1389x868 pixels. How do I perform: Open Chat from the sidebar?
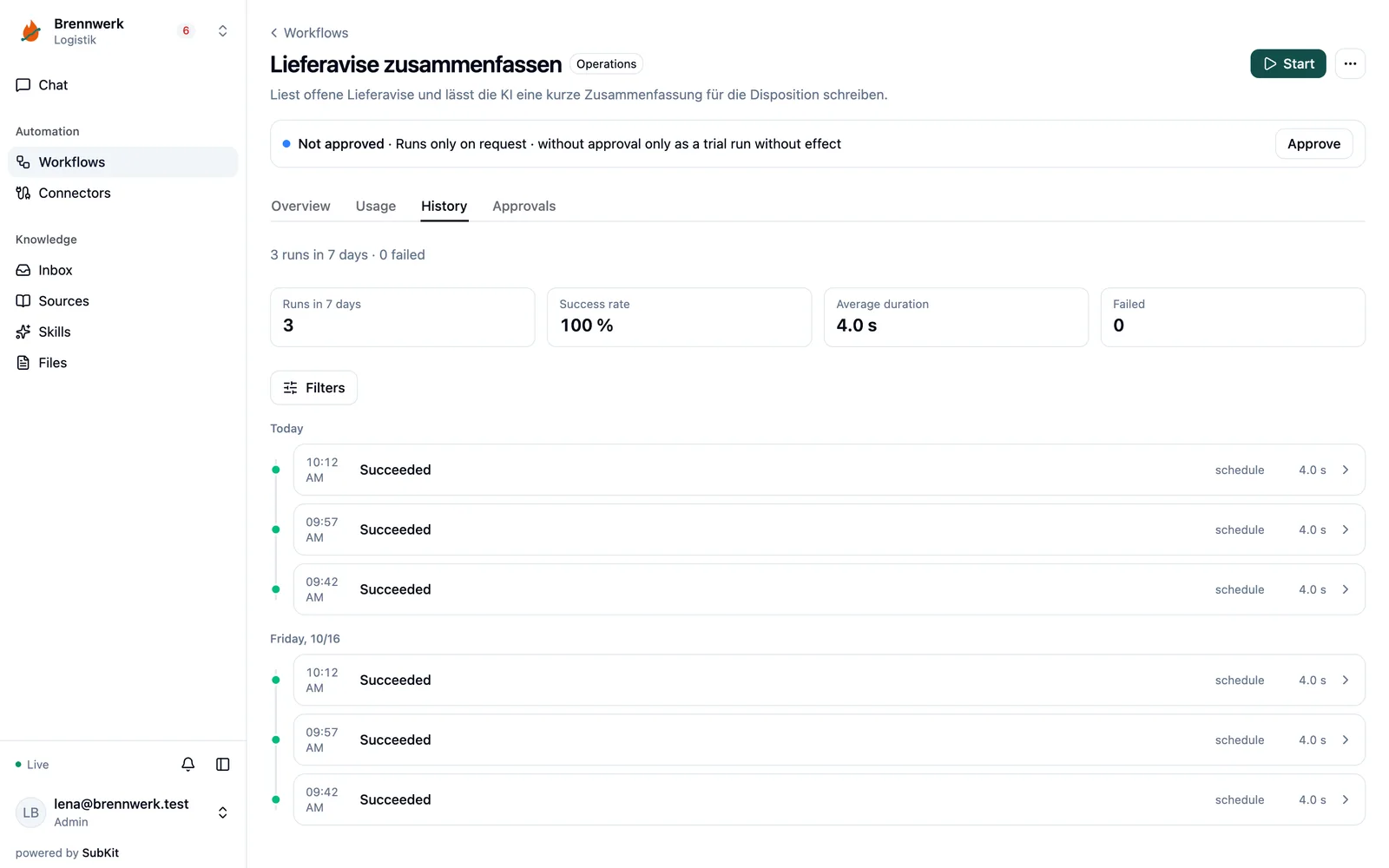(122, 85)
